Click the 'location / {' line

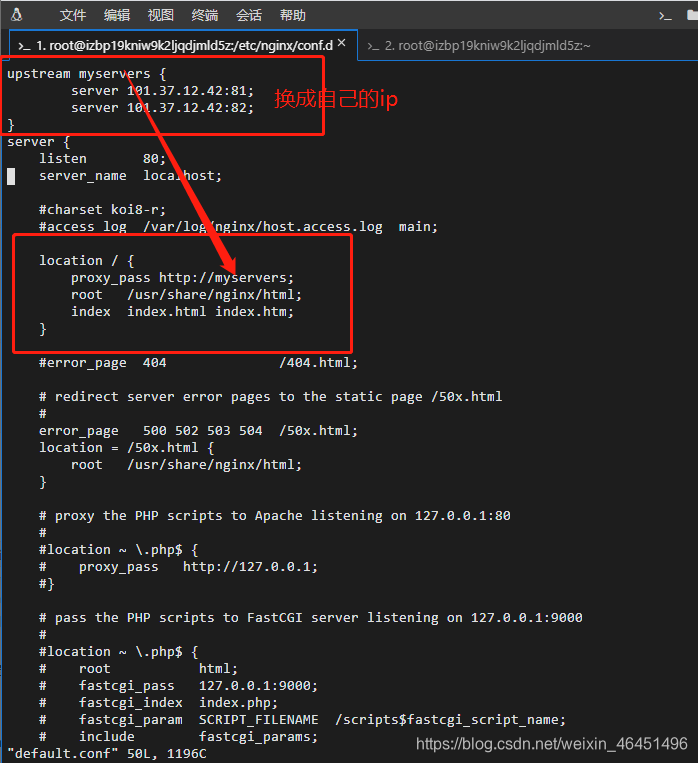87,261
